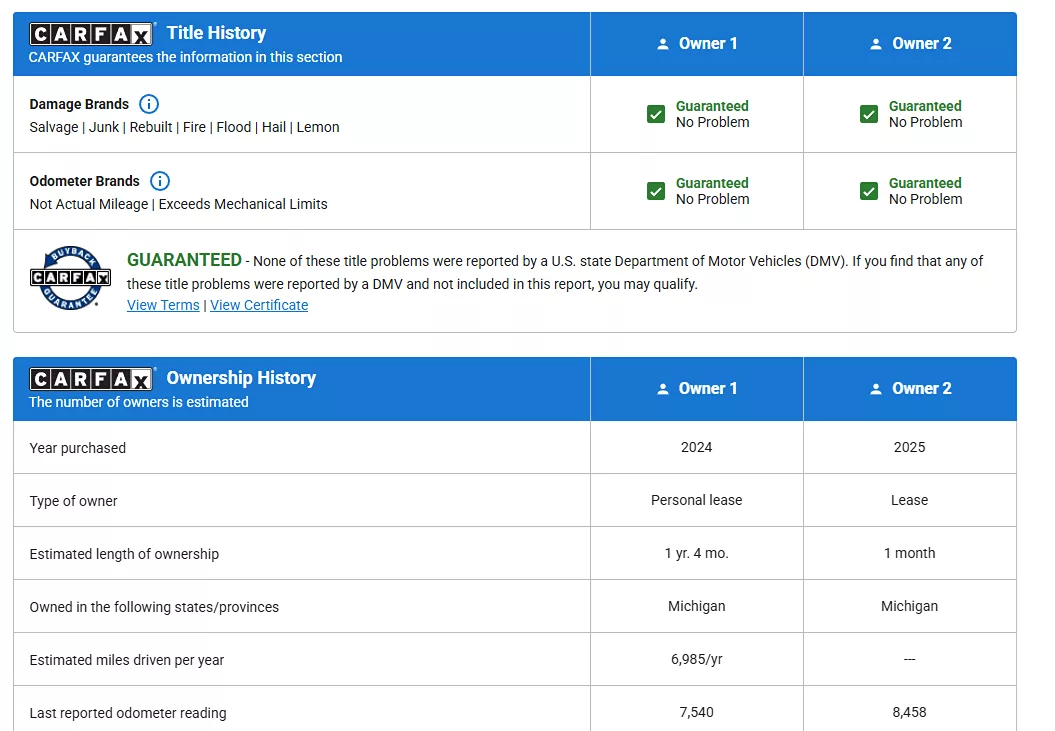
Task: Click the CARFAX logo in Ownership History header
Action: [91, 379]
